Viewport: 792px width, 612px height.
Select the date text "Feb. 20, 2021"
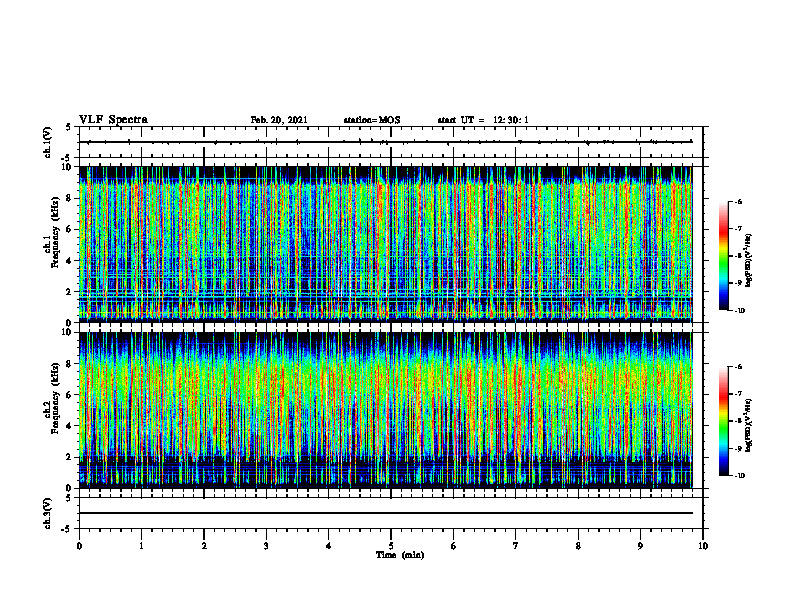tap(279, 120)
